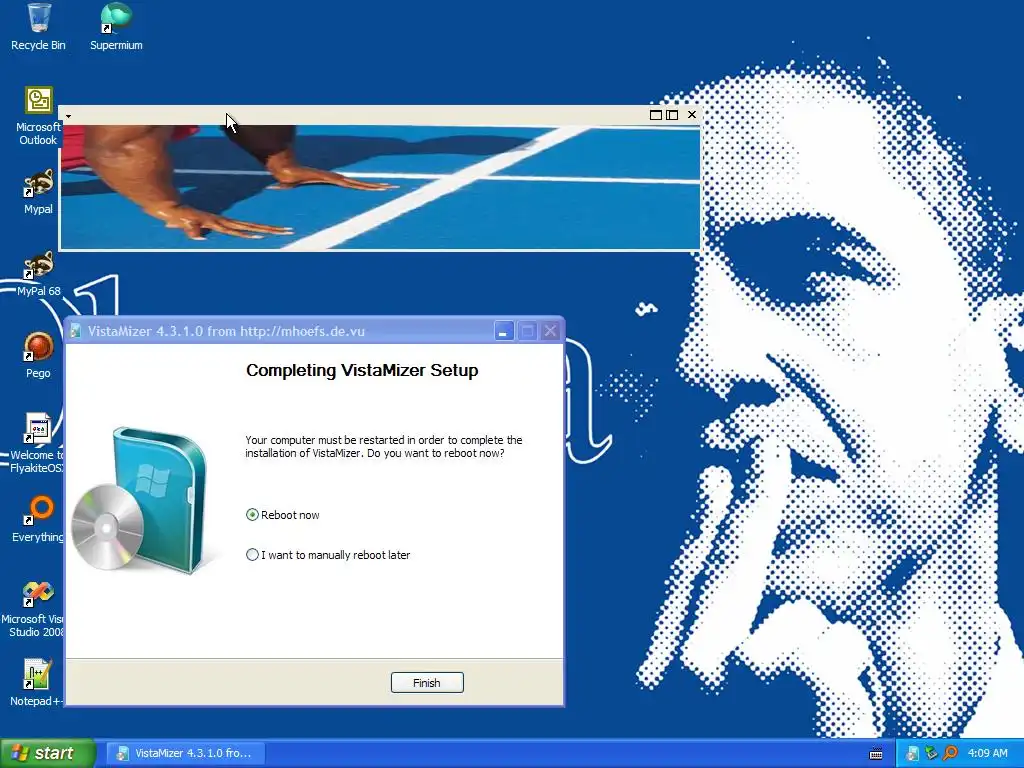Click the tiled-window icon on image window titlebar
This screenshot has height=768, width=1024.
click(672, 115)
